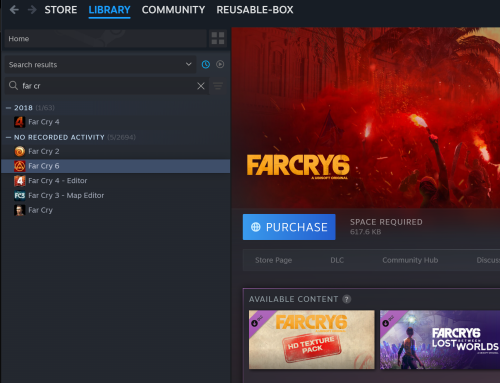500x383 pixels.
Task: Open the LIBRARY tab
Action: pyautogui.click(x=109, y=10)
